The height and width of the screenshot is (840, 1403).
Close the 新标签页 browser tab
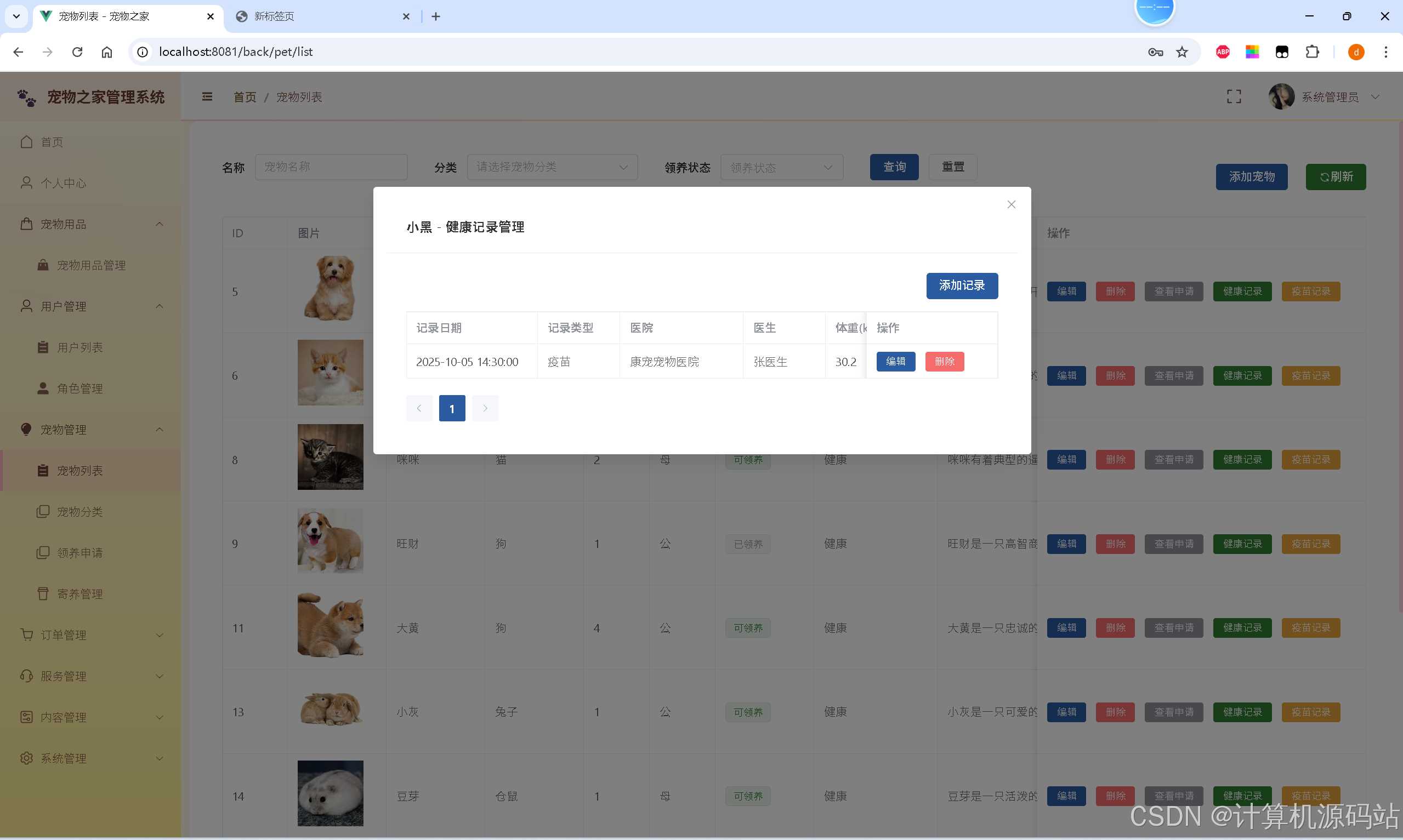(x=406, y=16)
